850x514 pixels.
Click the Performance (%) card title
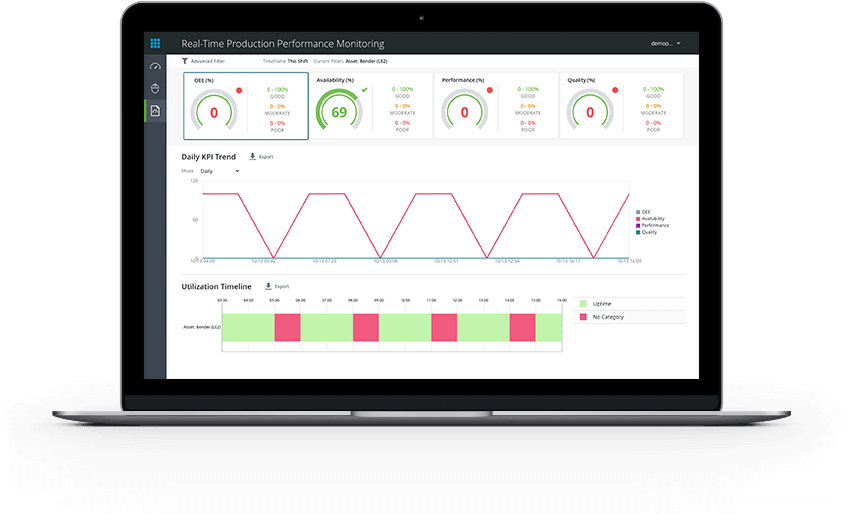coord(463,80)
